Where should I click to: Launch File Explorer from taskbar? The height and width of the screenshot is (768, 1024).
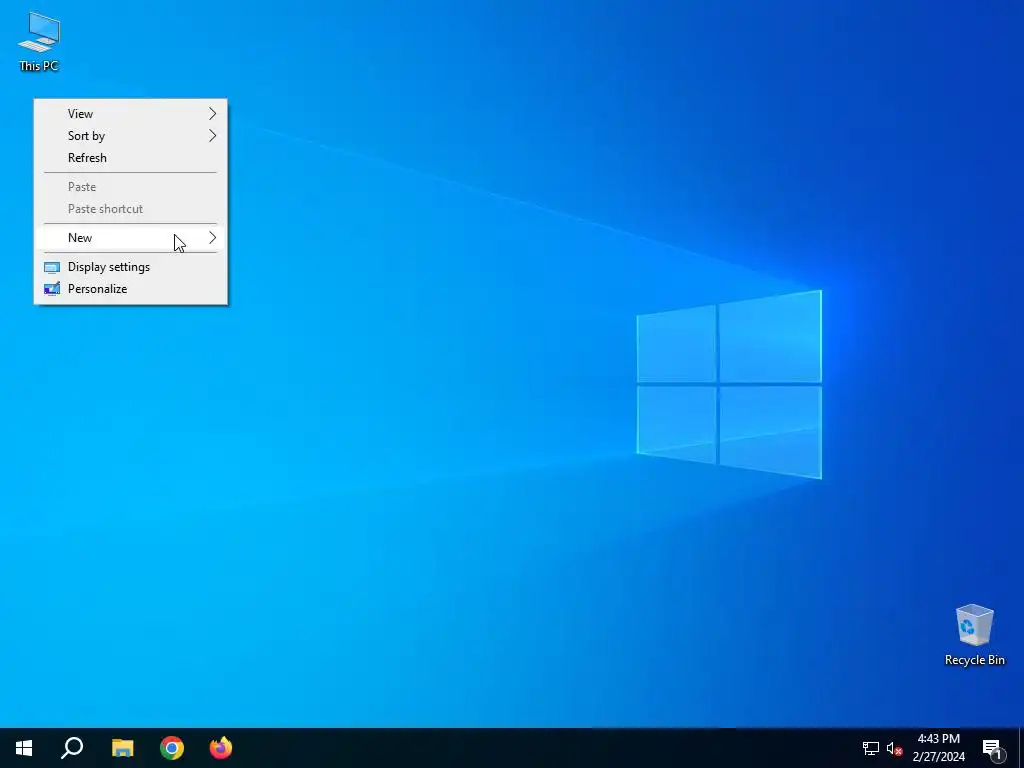(122, 748)
